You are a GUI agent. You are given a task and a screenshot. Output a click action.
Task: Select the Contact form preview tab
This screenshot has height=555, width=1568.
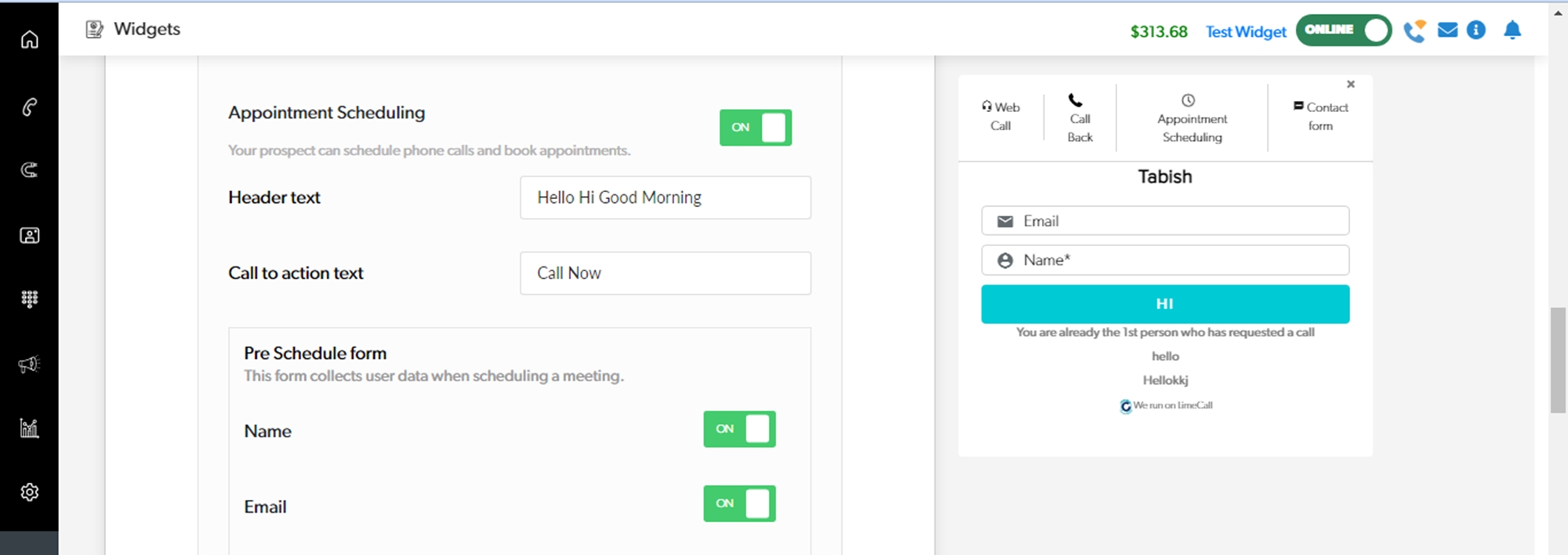(1320, 117)
